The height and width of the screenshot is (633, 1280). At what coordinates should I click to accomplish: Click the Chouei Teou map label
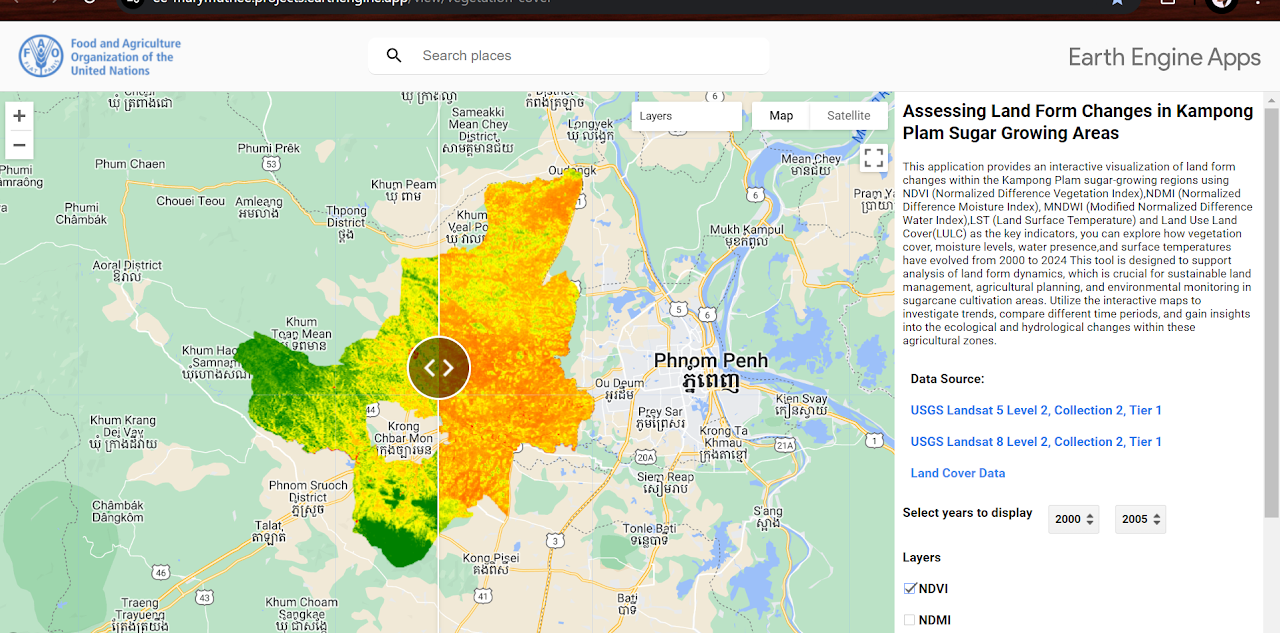(x=191, y=201)
